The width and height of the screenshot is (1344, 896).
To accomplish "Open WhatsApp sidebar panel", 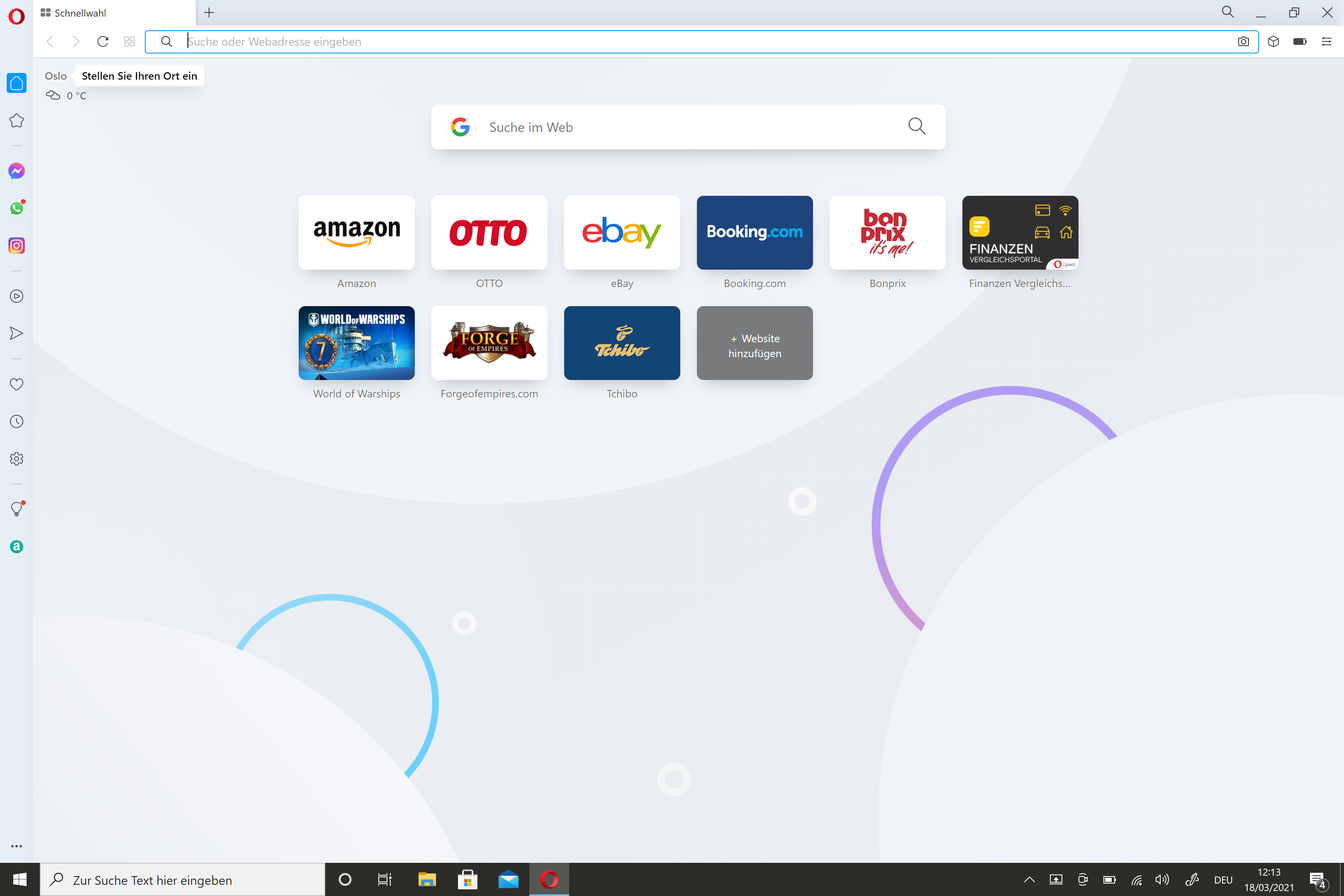I will point(17,208).
